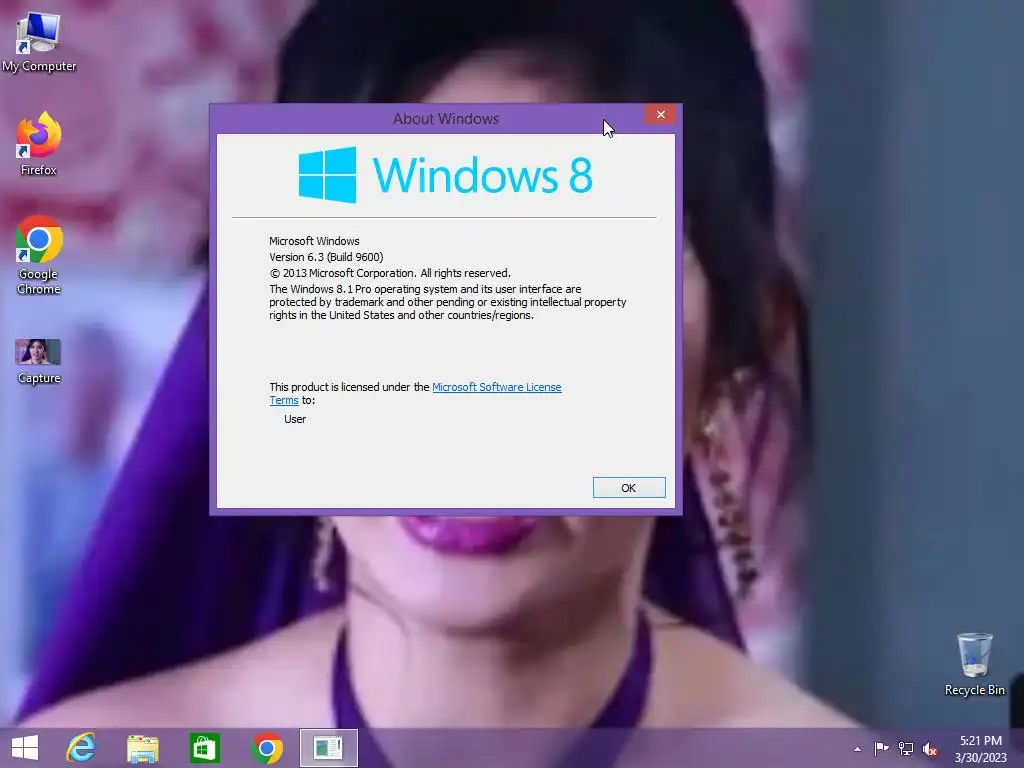Click the About Windows title bar
This screenshot has height=768, width=1024.
[x=446, y=118]
